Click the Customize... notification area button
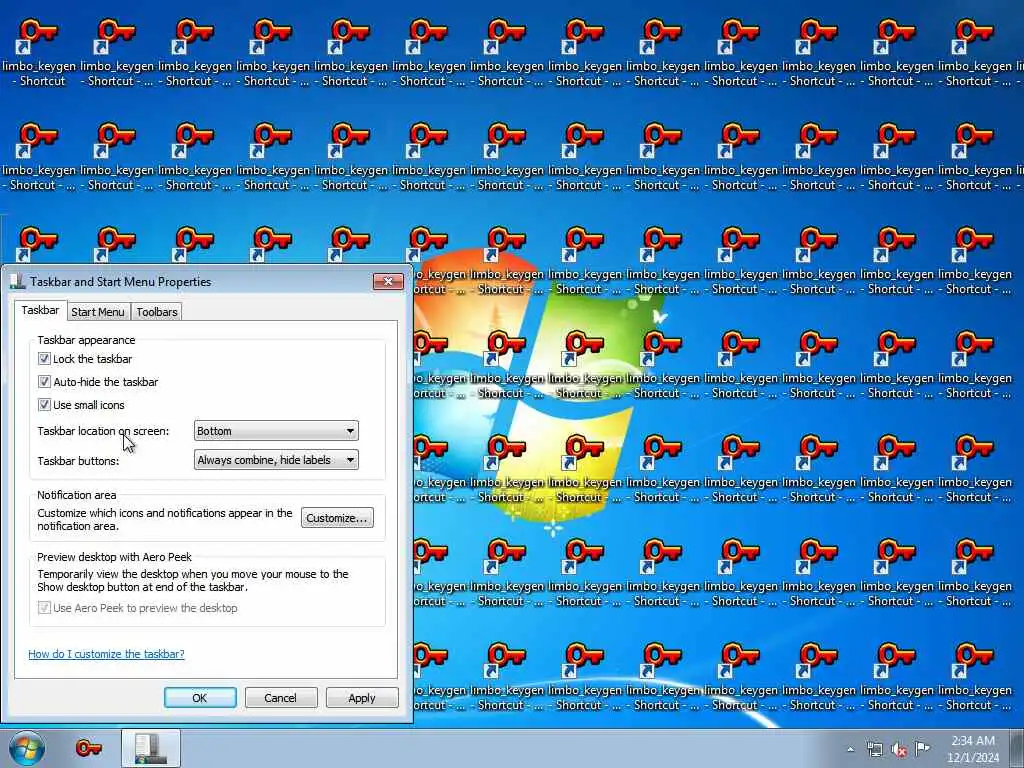Image resolution: width=1024 pixels, height=768 pixels. (337, 518)
